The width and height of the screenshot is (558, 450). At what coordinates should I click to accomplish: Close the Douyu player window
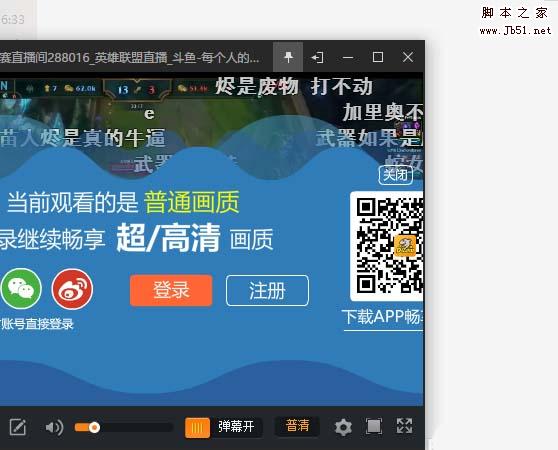tap(408, 57)
